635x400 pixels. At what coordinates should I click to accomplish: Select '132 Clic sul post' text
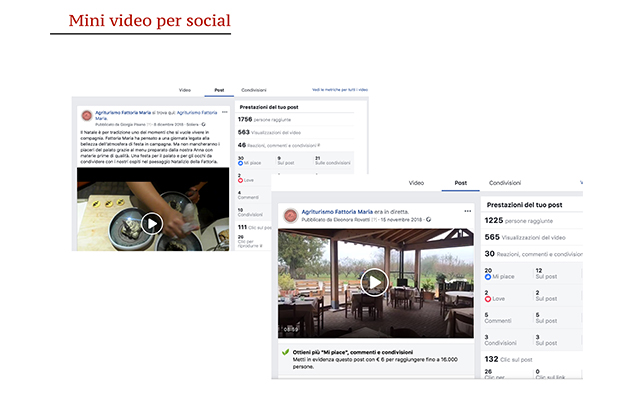[508, 359]
